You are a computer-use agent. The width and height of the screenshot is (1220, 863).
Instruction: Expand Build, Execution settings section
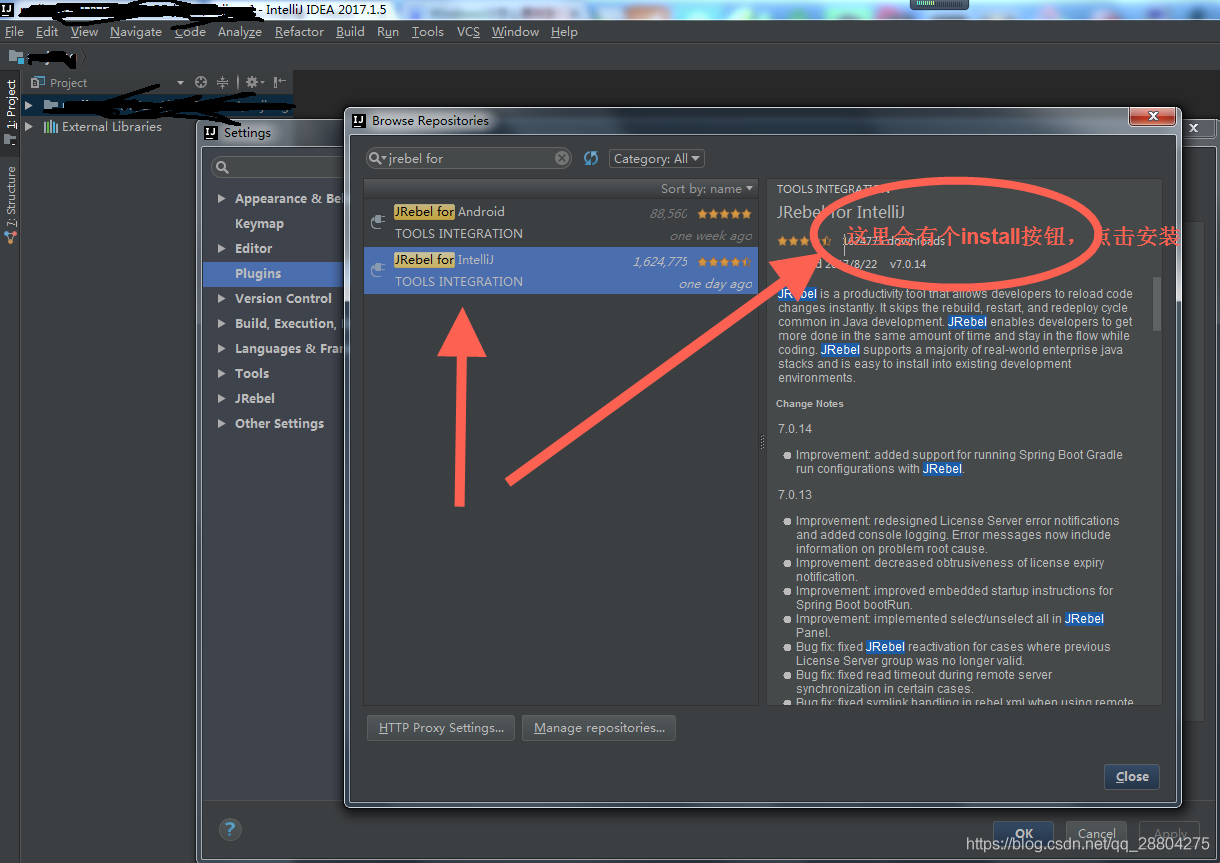tap(222, 323)
